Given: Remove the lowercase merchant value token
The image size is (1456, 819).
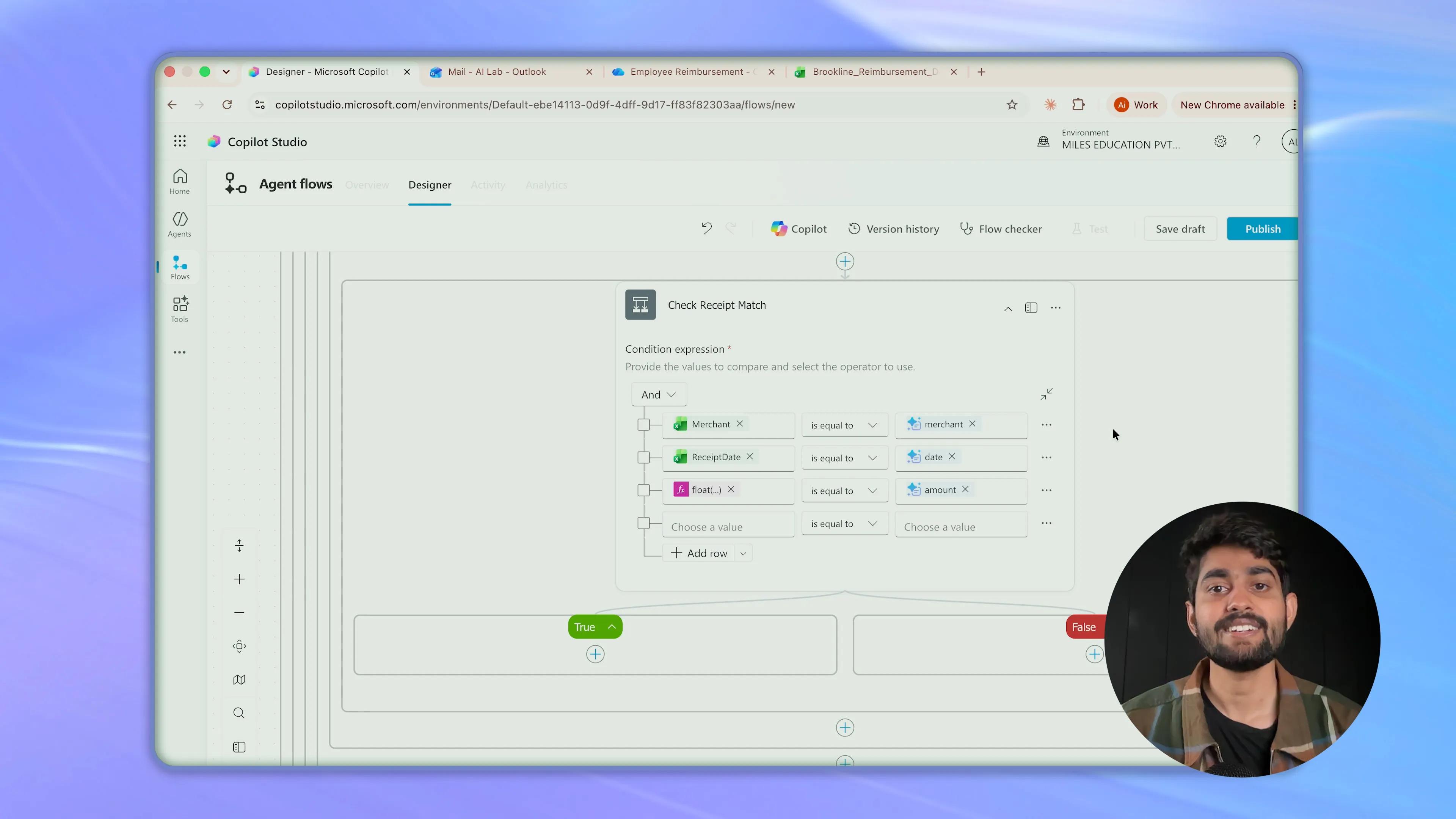Looking at the screenshot, I should pos(972,424).
